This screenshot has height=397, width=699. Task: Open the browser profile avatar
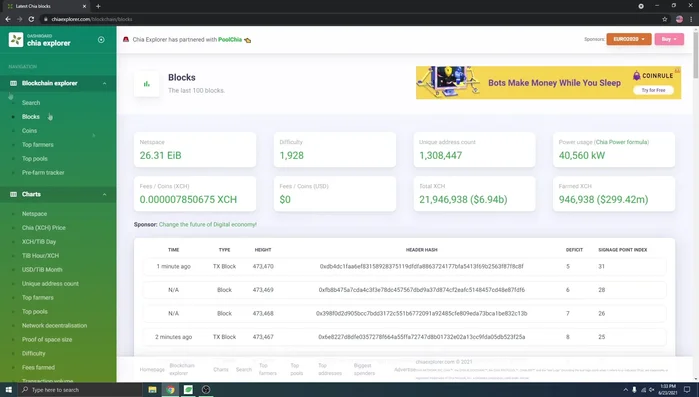679,19
